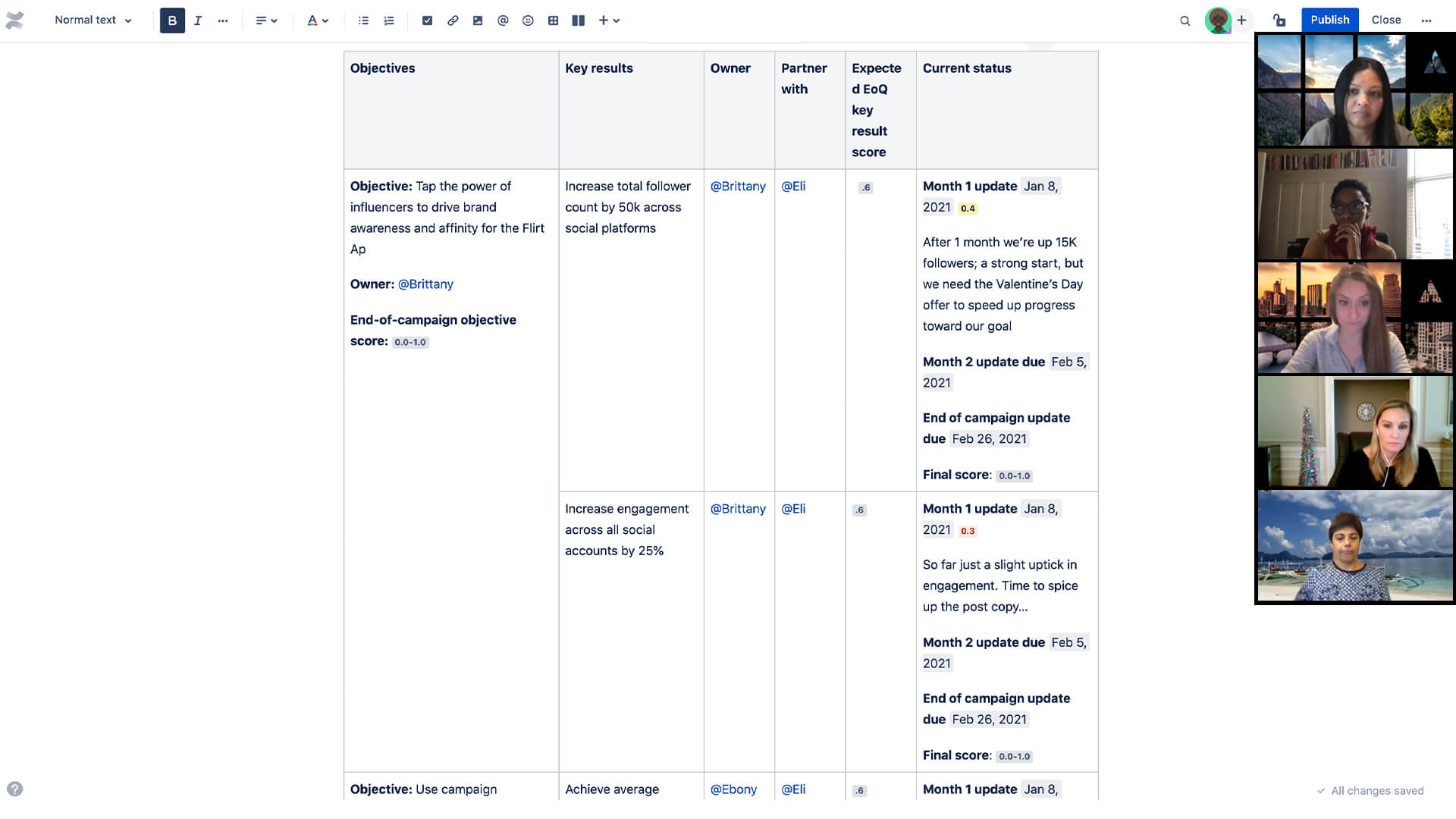Screen dimensions: 1456x819
Task: Click the emoji insert icon
Action: [528, 20]
